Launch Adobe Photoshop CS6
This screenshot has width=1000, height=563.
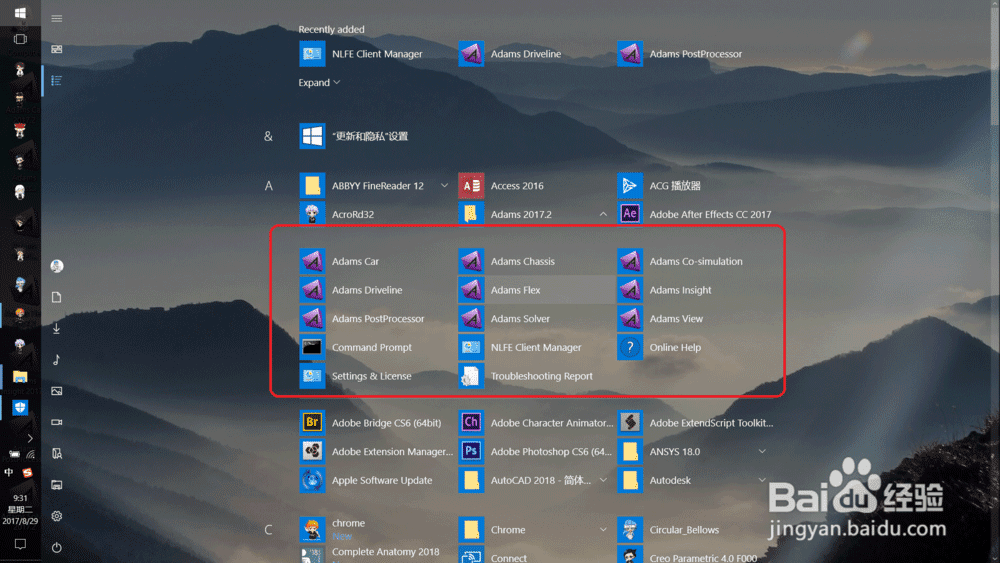click(536, 451)
